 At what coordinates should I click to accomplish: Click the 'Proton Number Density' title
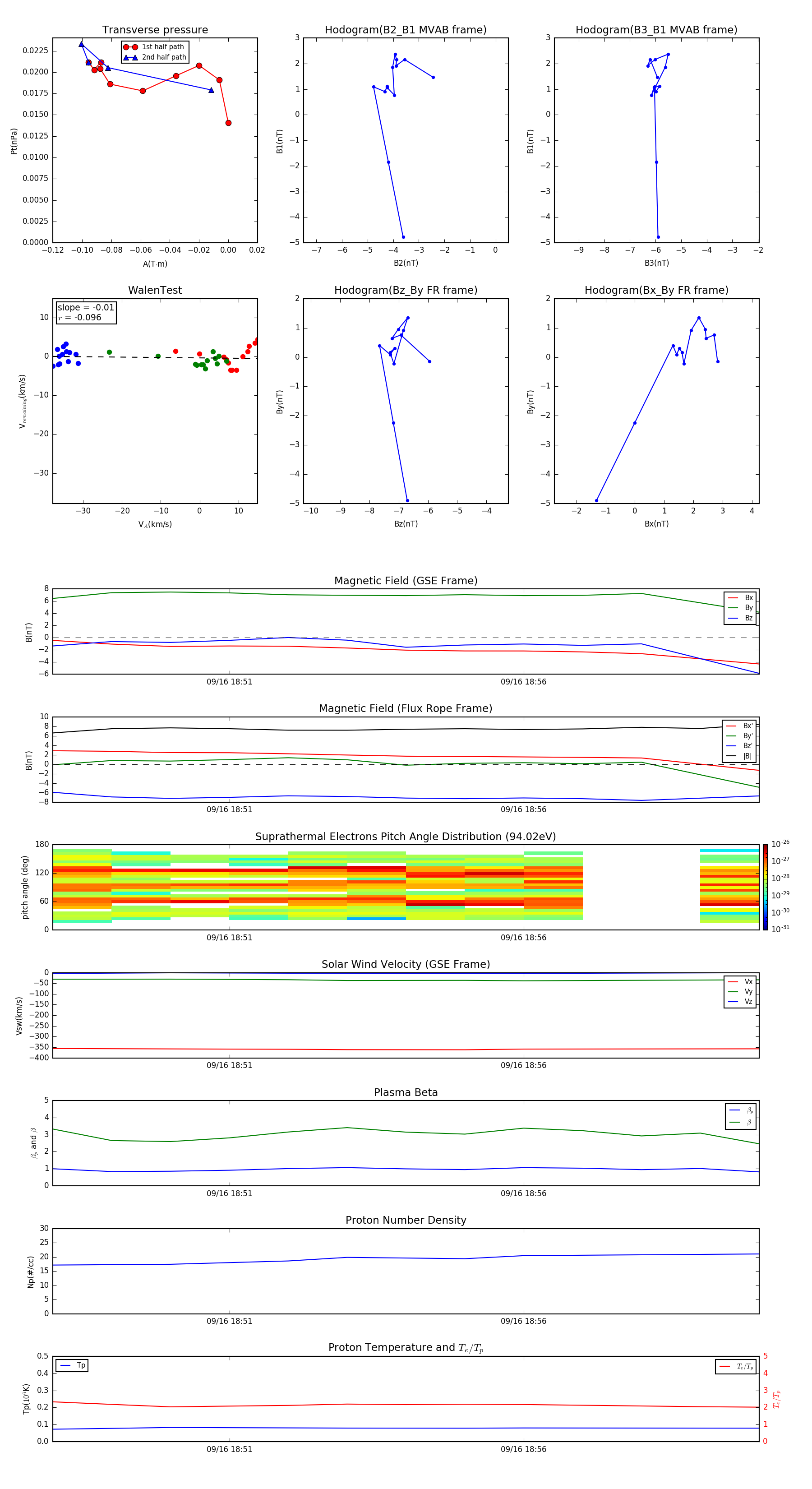pos(406,1220)
